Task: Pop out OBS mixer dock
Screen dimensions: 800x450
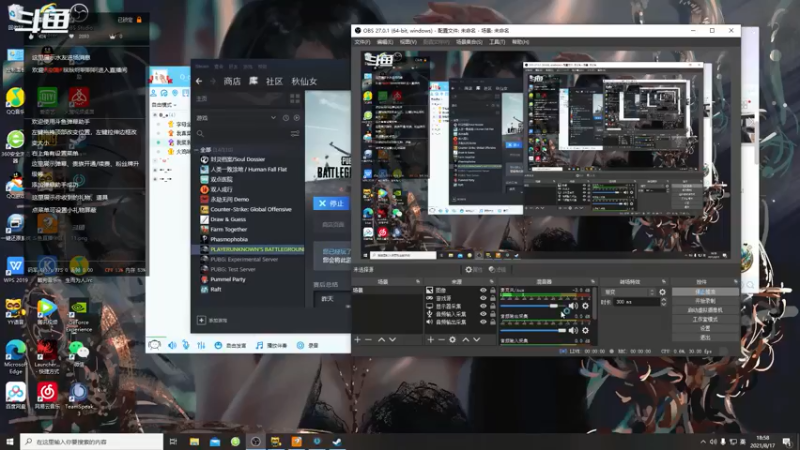Action: [x=593, y=282]
